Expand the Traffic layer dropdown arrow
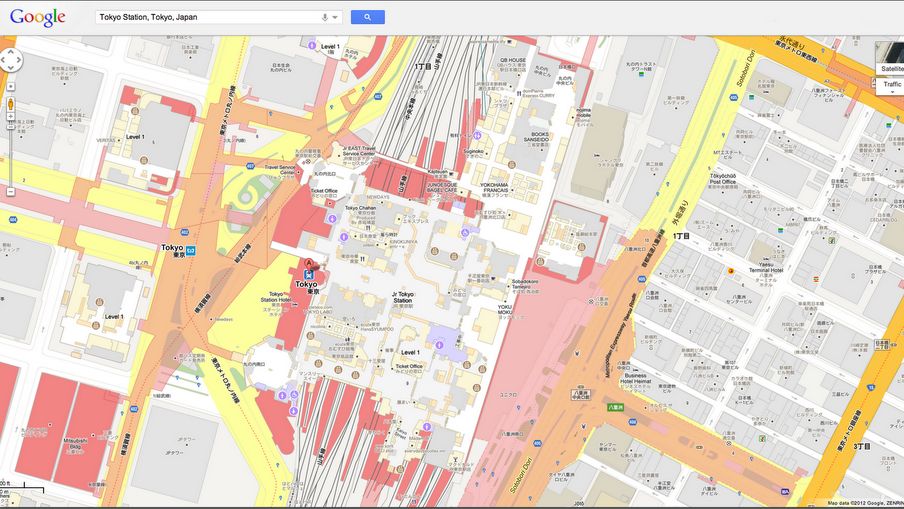 (x=892, y=92)
